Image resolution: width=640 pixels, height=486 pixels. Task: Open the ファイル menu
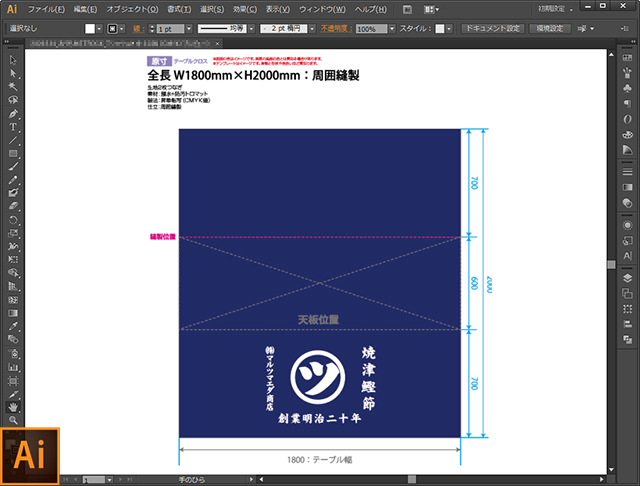point(46,9)
